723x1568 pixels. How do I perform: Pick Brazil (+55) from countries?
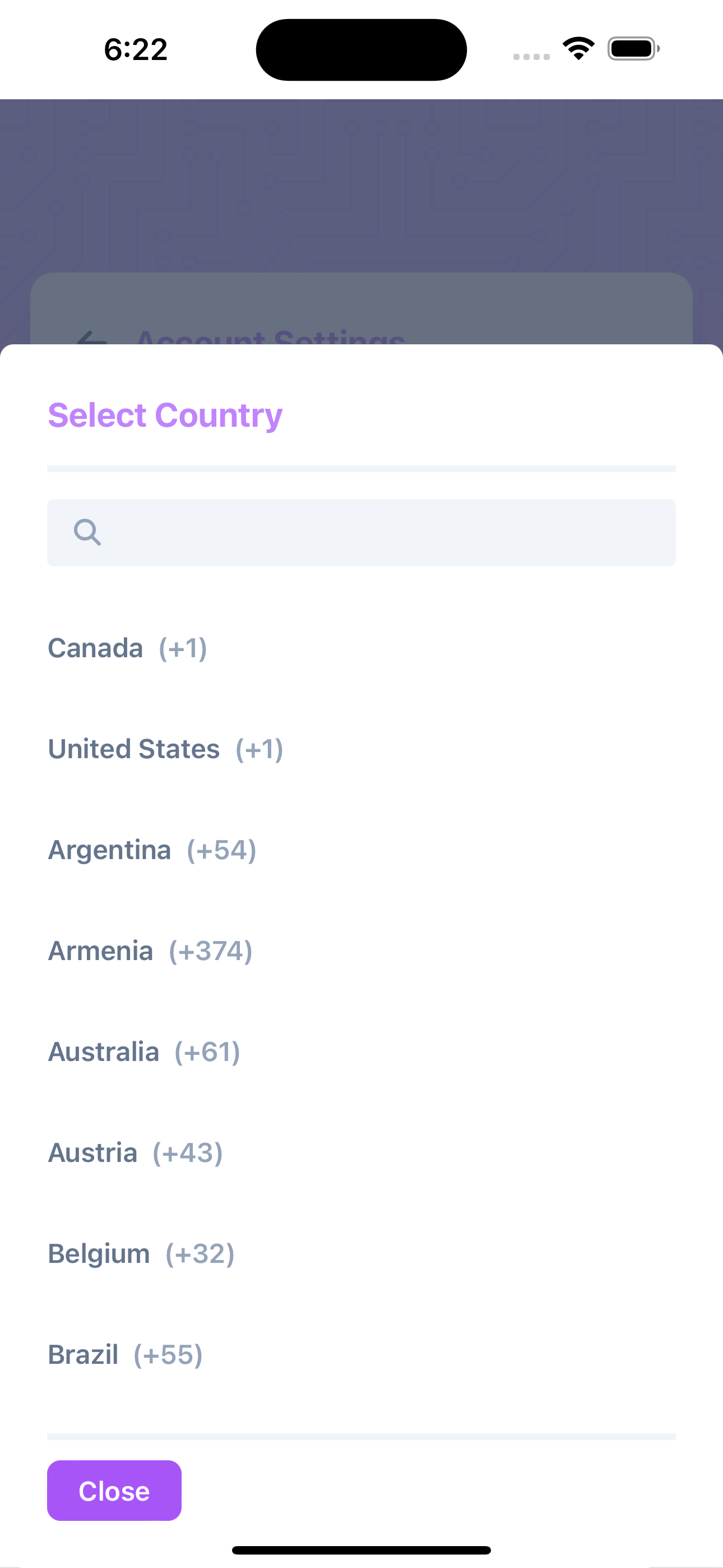click(126, 1355)
